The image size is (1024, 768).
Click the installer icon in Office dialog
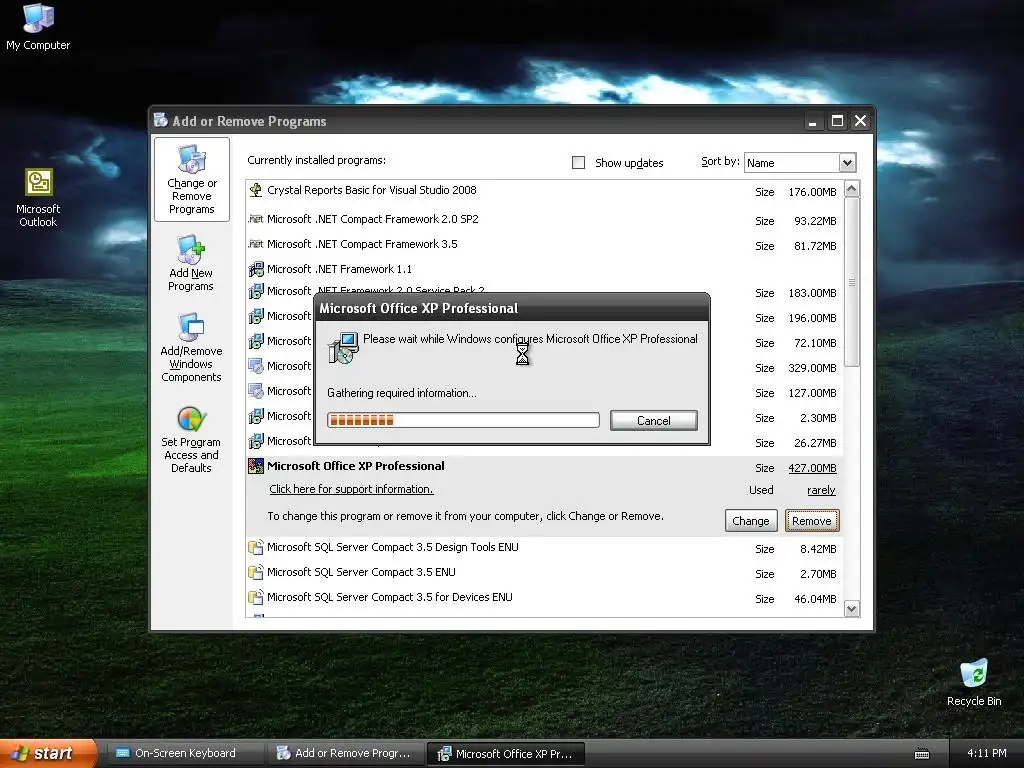tap(344, 347)
